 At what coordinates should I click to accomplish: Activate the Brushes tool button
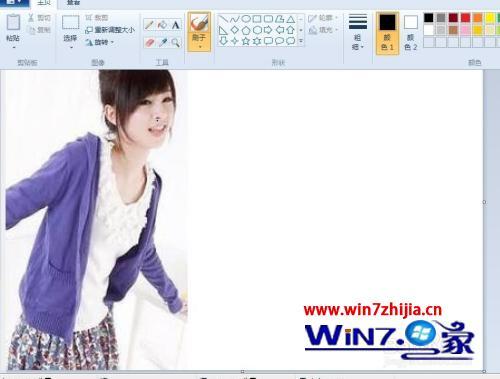pyautogui.click(x=199, y=32)
